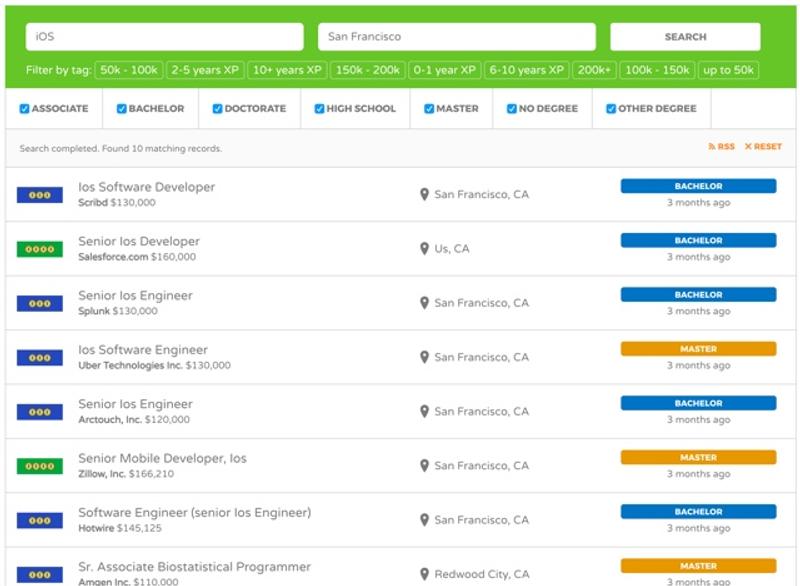Click the rating badge beside Hotwire listing

point(39,520)
